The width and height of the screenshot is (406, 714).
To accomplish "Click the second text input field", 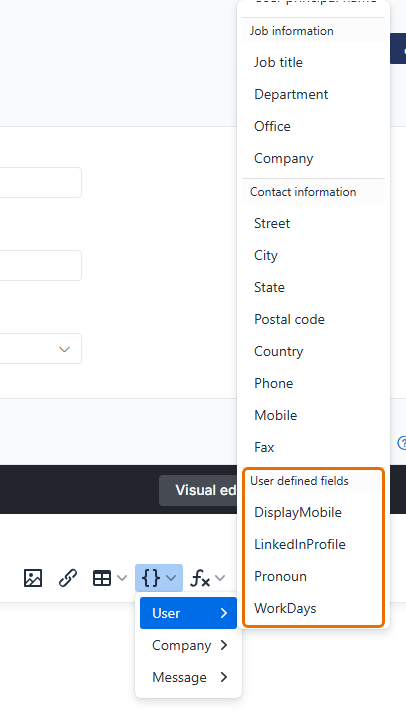I will 41,265.
